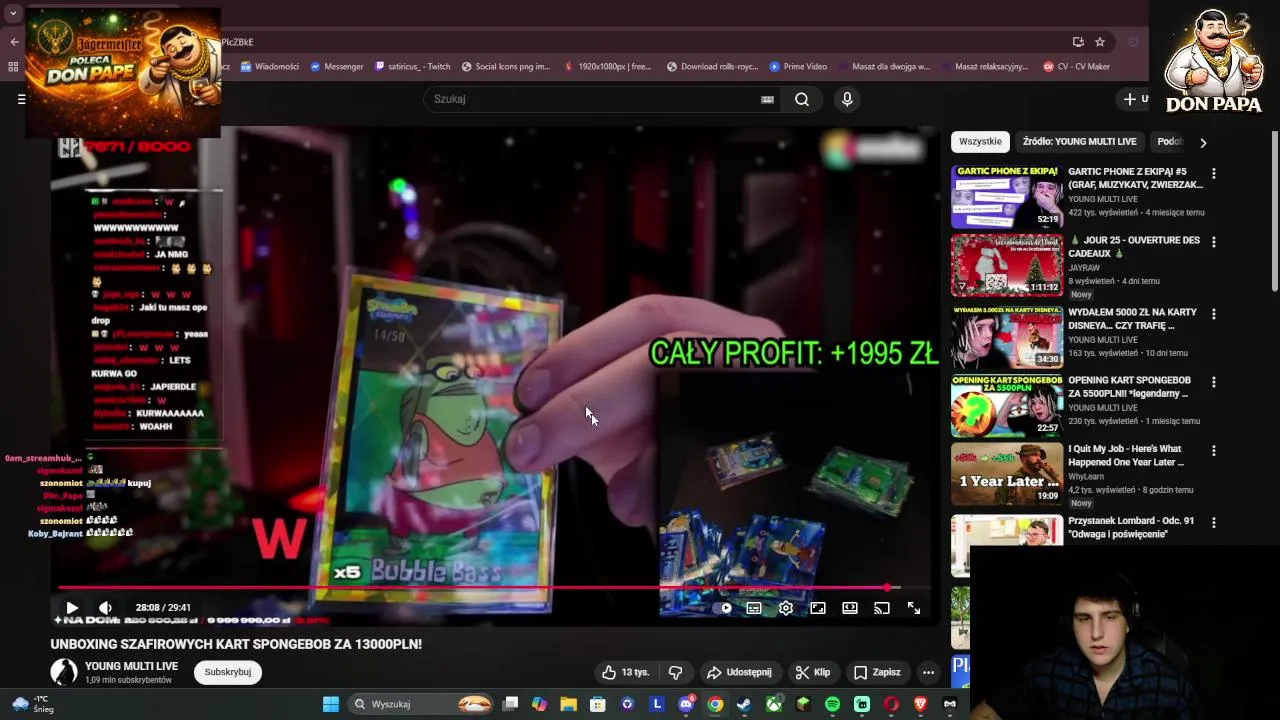1280x720 pixels.
Task: Switch to miniplayer mode
Action: [818, 608]
